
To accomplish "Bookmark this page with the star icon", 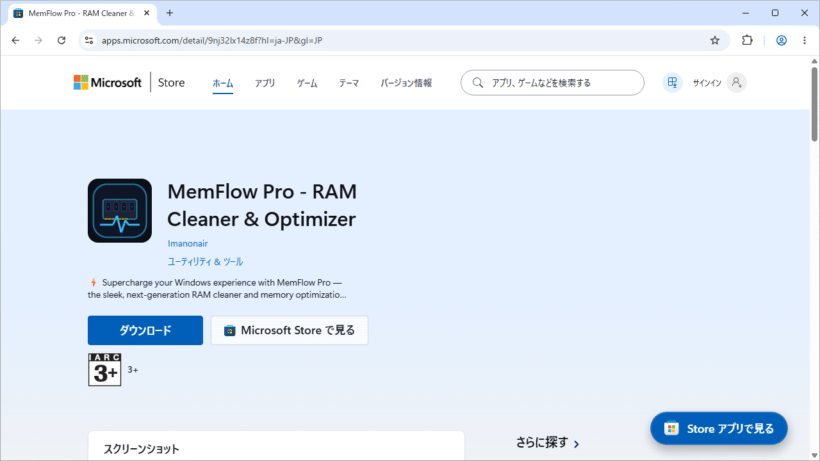I will [x=714, y=40].
